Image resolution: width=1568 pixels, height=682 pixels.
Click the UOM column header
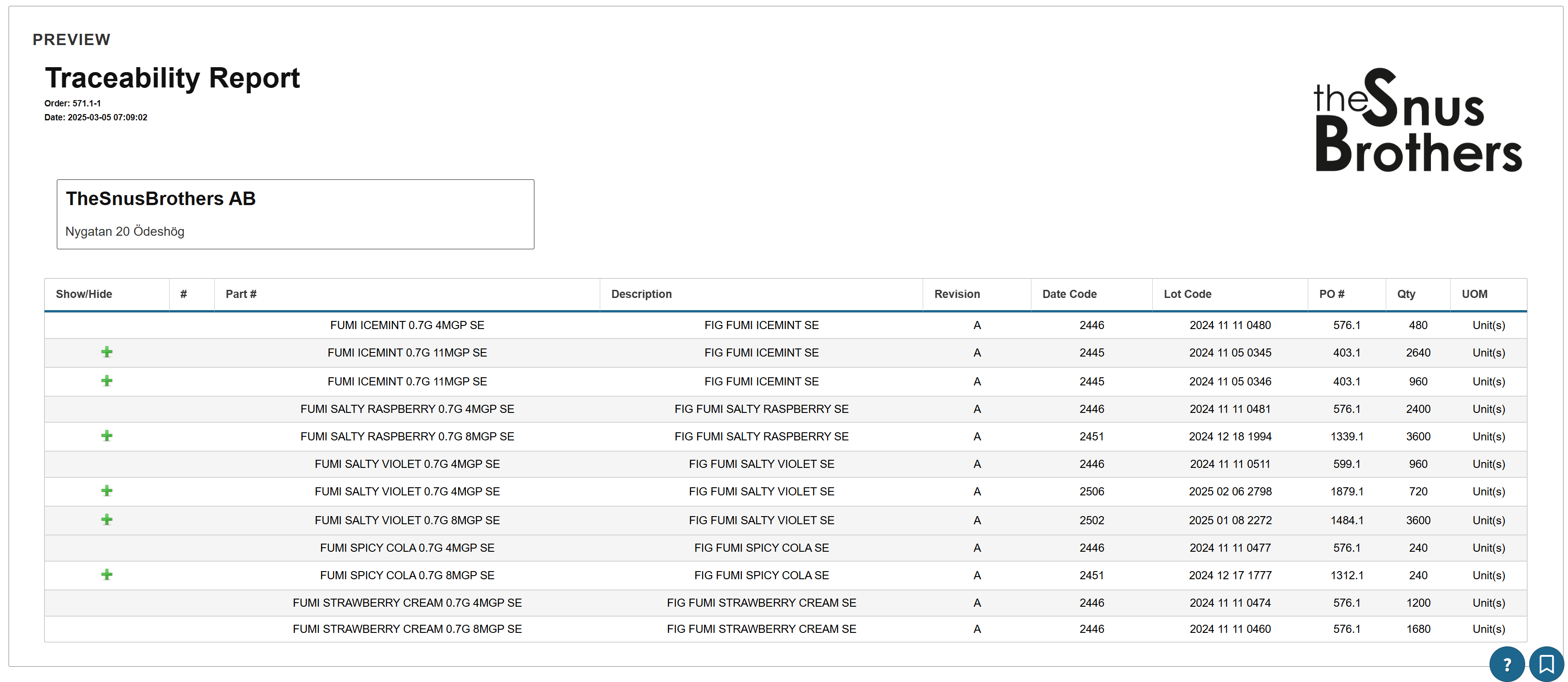click(1488, 294)
